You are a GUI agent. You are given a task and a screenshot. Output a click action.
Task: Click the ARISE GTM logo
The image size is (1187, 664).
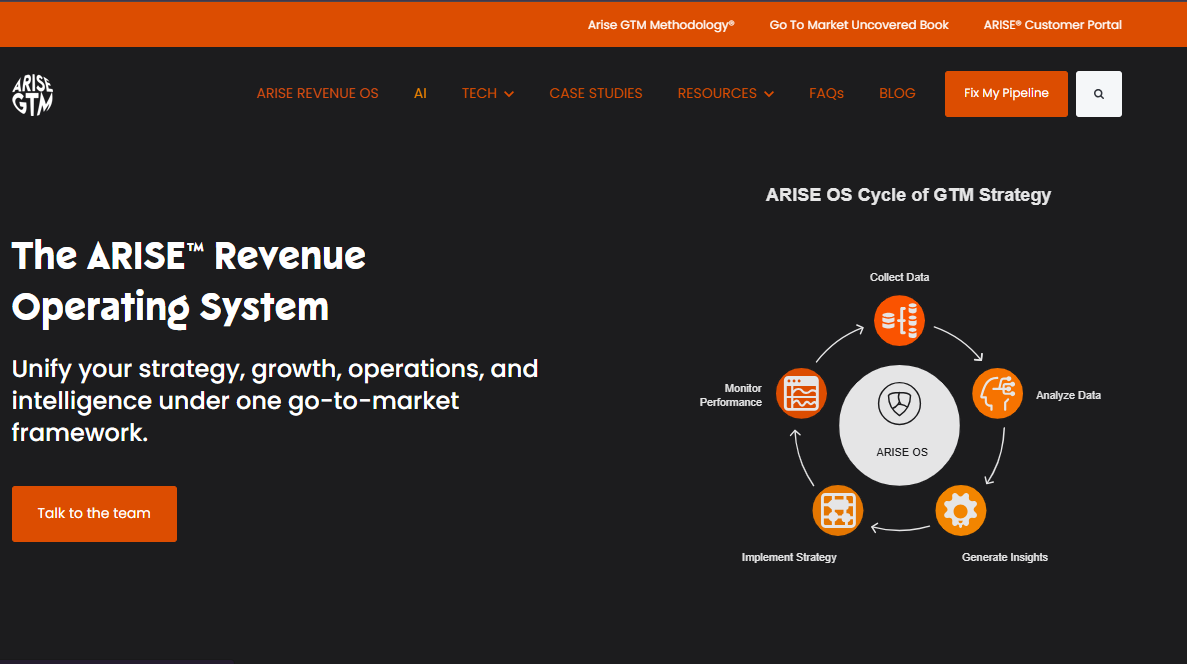pyautogui.click(x=32, y=94)
